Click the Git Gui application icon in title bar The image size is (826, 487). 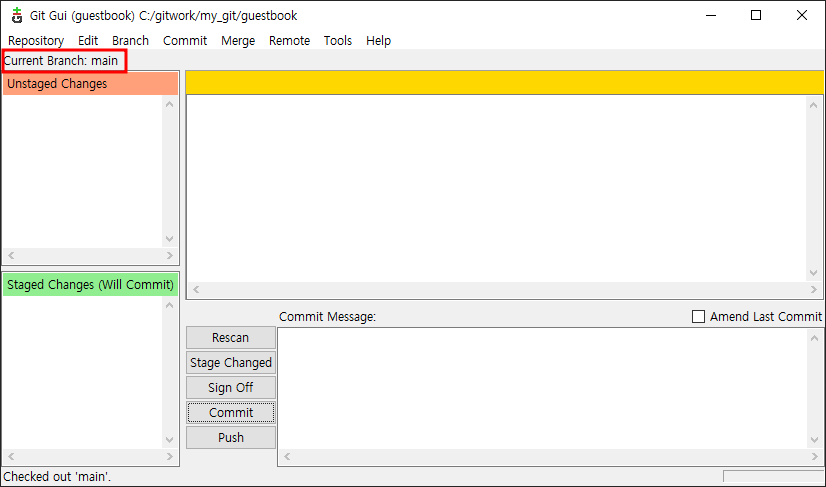(17, 15)
